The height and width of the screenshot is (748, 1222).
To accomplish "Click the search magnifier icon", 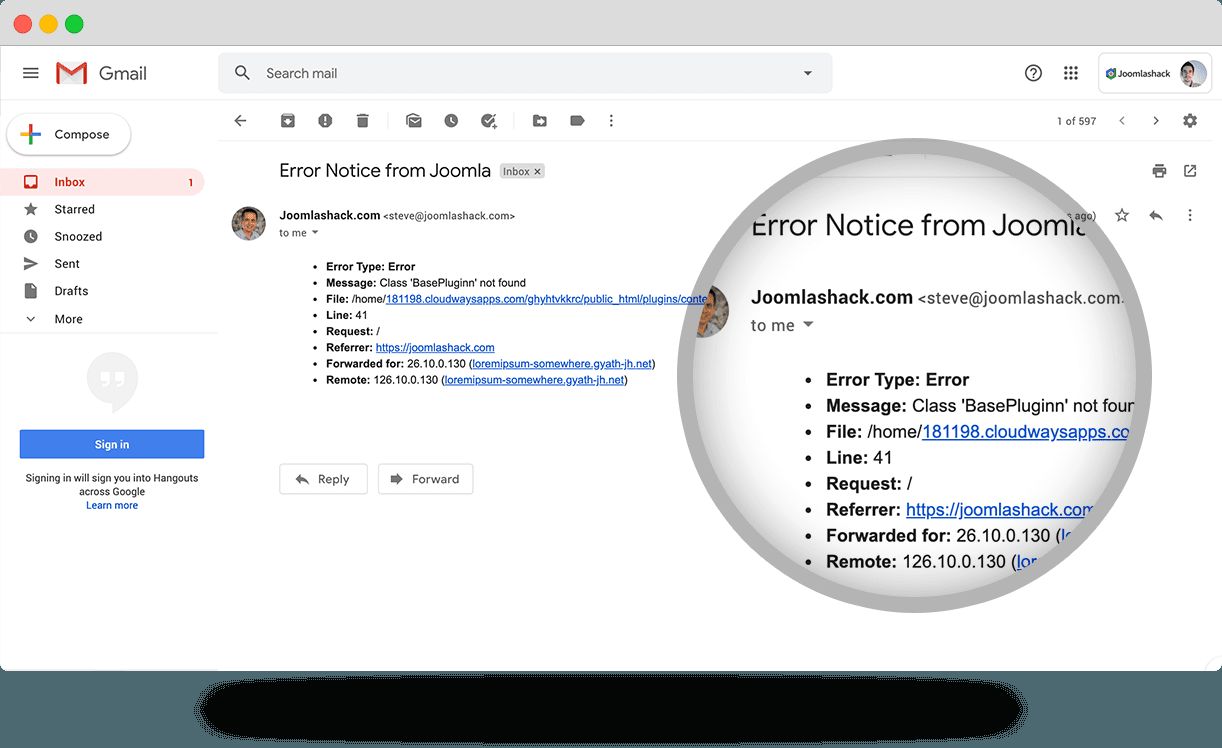I will (x=242, y=73).
